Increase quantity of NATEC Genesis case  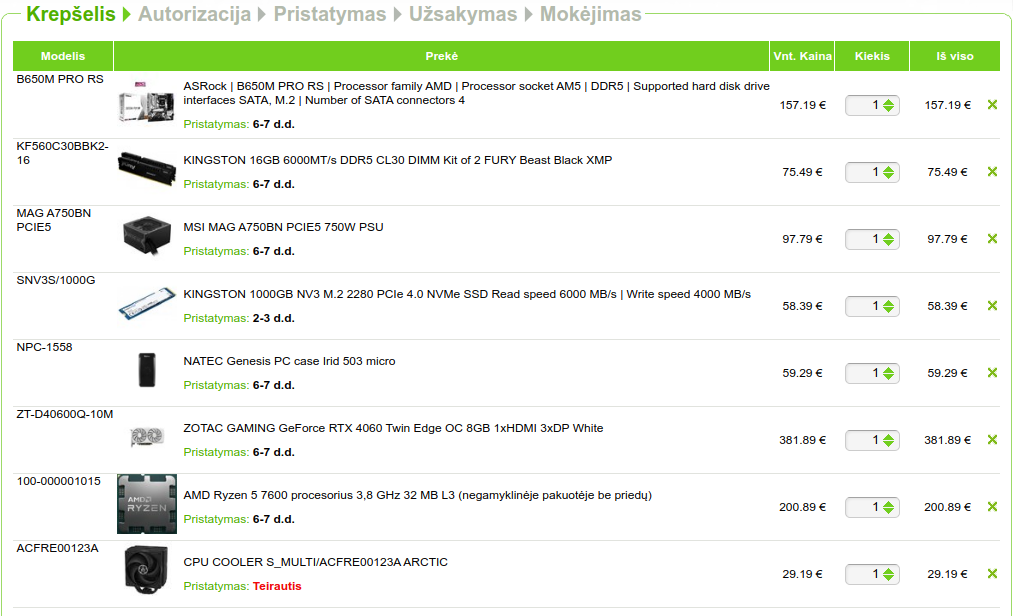click(889, 369)
